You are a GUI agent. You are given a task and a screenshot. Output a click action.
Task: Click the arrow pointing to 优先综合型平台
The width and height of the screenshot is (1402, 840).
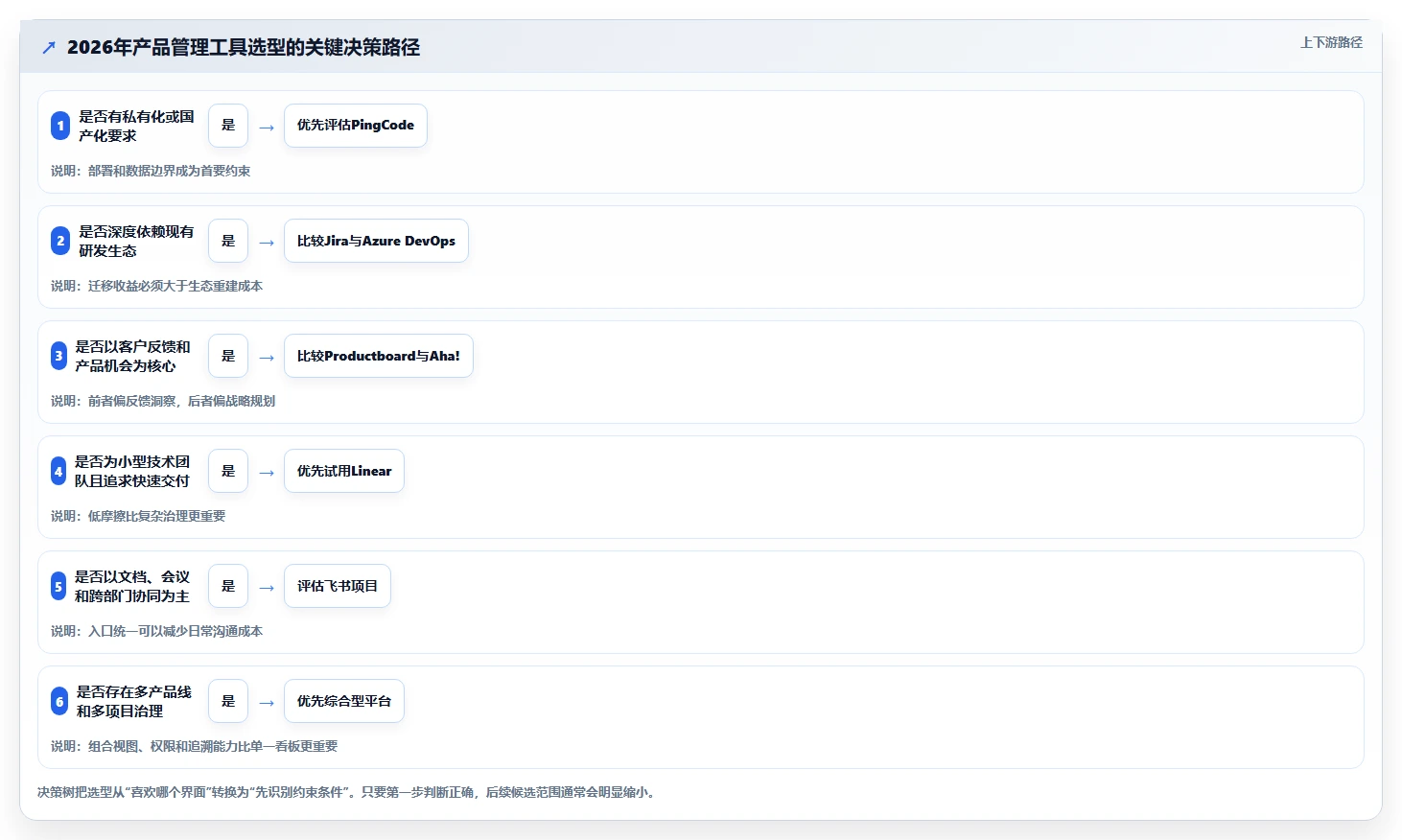point(267,703)
